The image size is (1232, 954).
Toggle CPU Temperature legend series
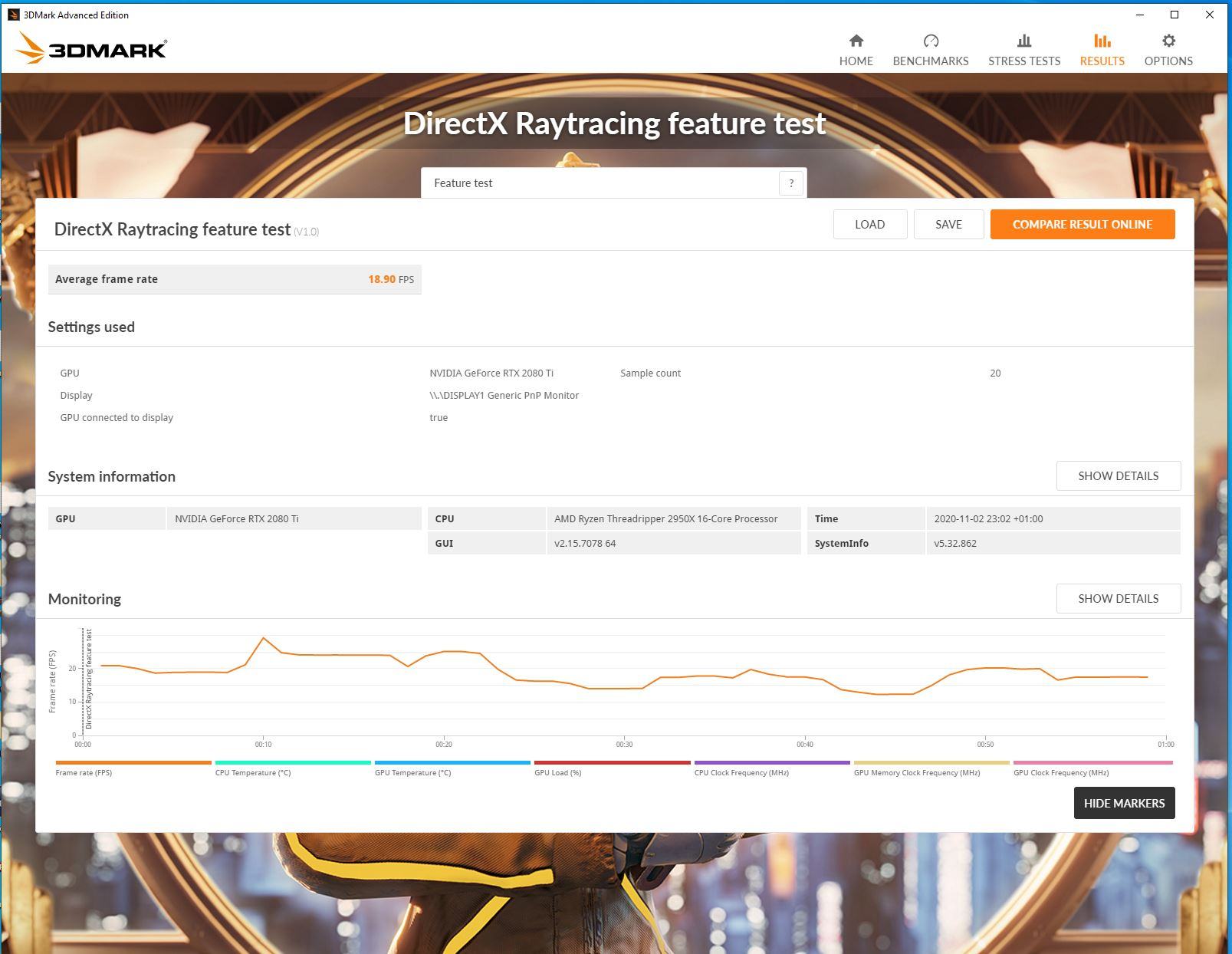click(x=293, y=768)
